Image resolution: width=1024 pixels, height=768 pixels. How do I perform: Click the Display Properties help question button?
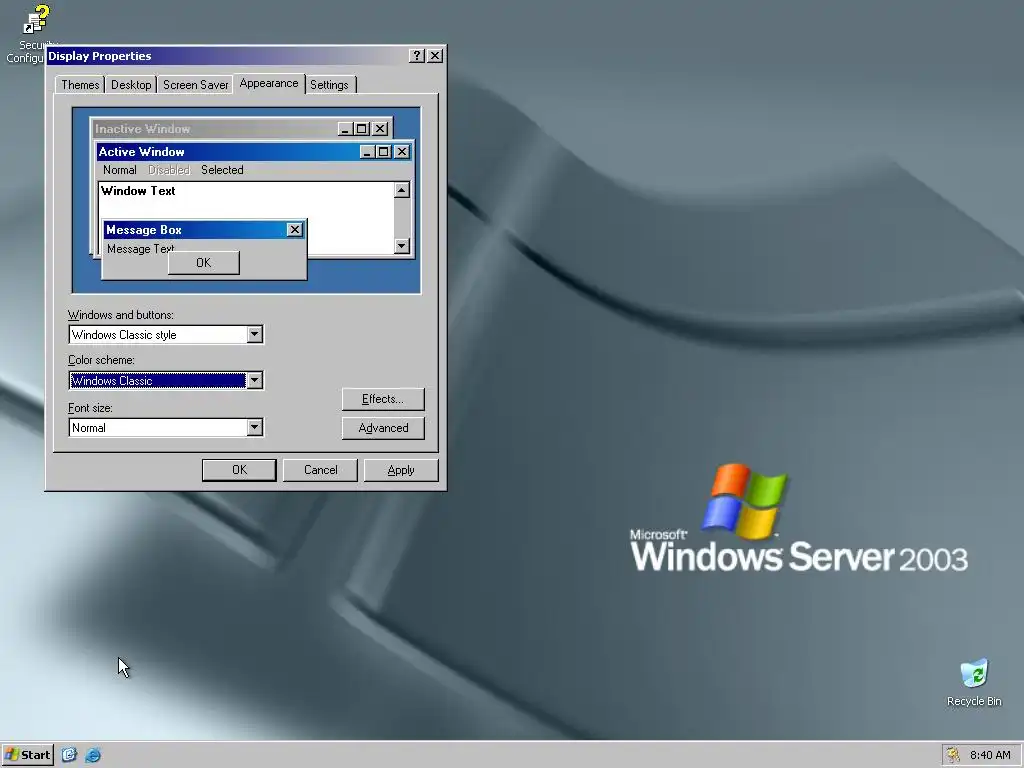coord(417,56)
